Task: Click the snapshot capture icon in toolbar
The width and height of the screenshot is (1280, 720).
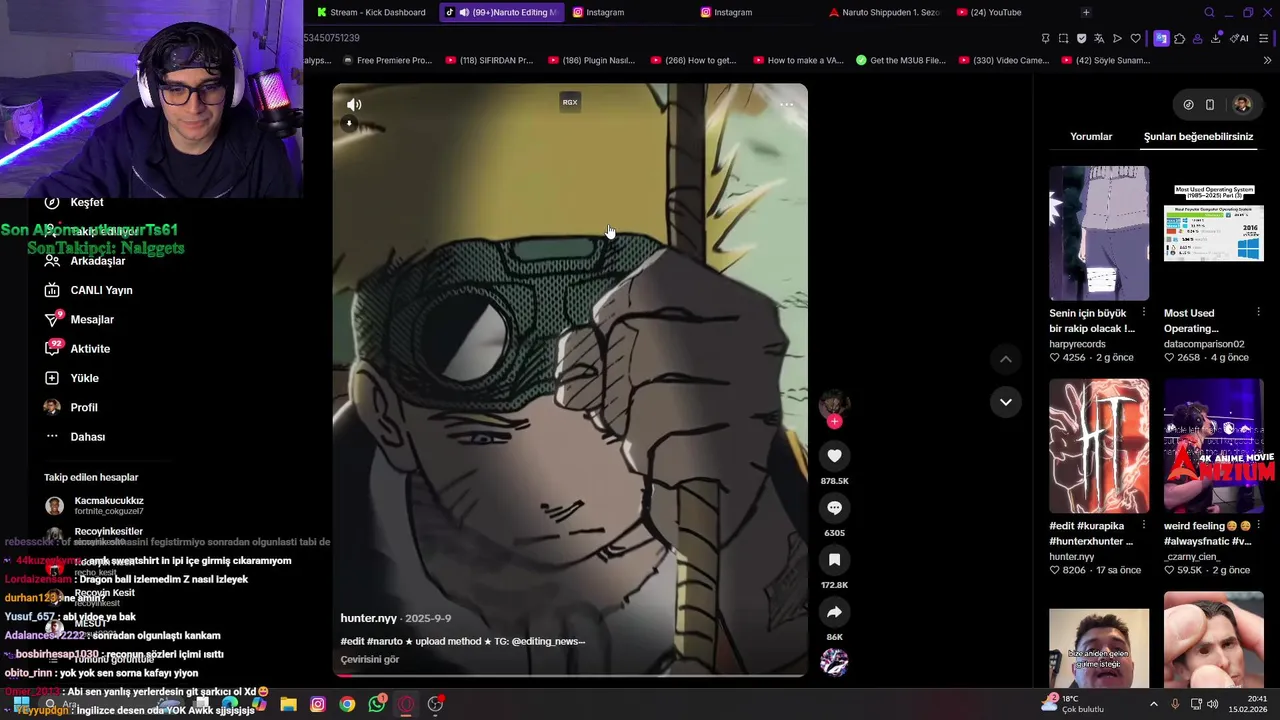Action: [1063, 38]
